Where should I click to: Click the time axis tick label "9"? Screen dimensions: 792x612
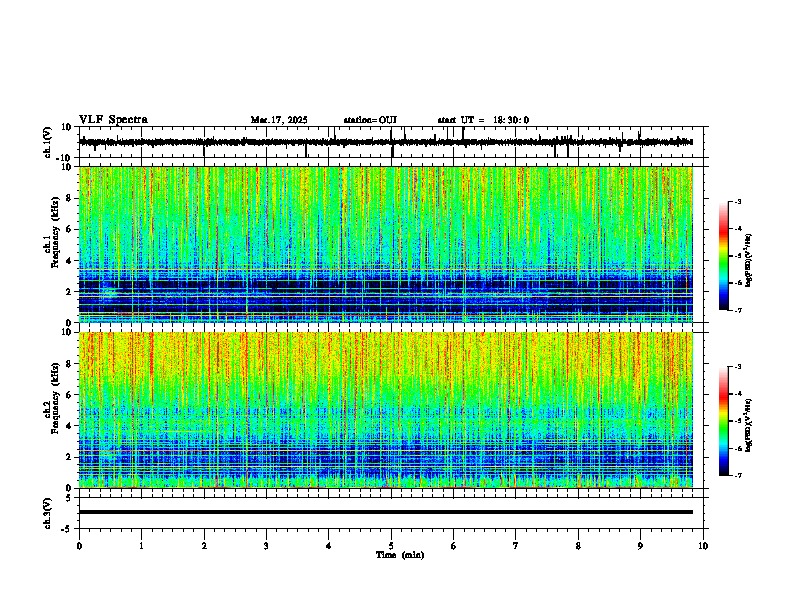[x=640, y=546]
